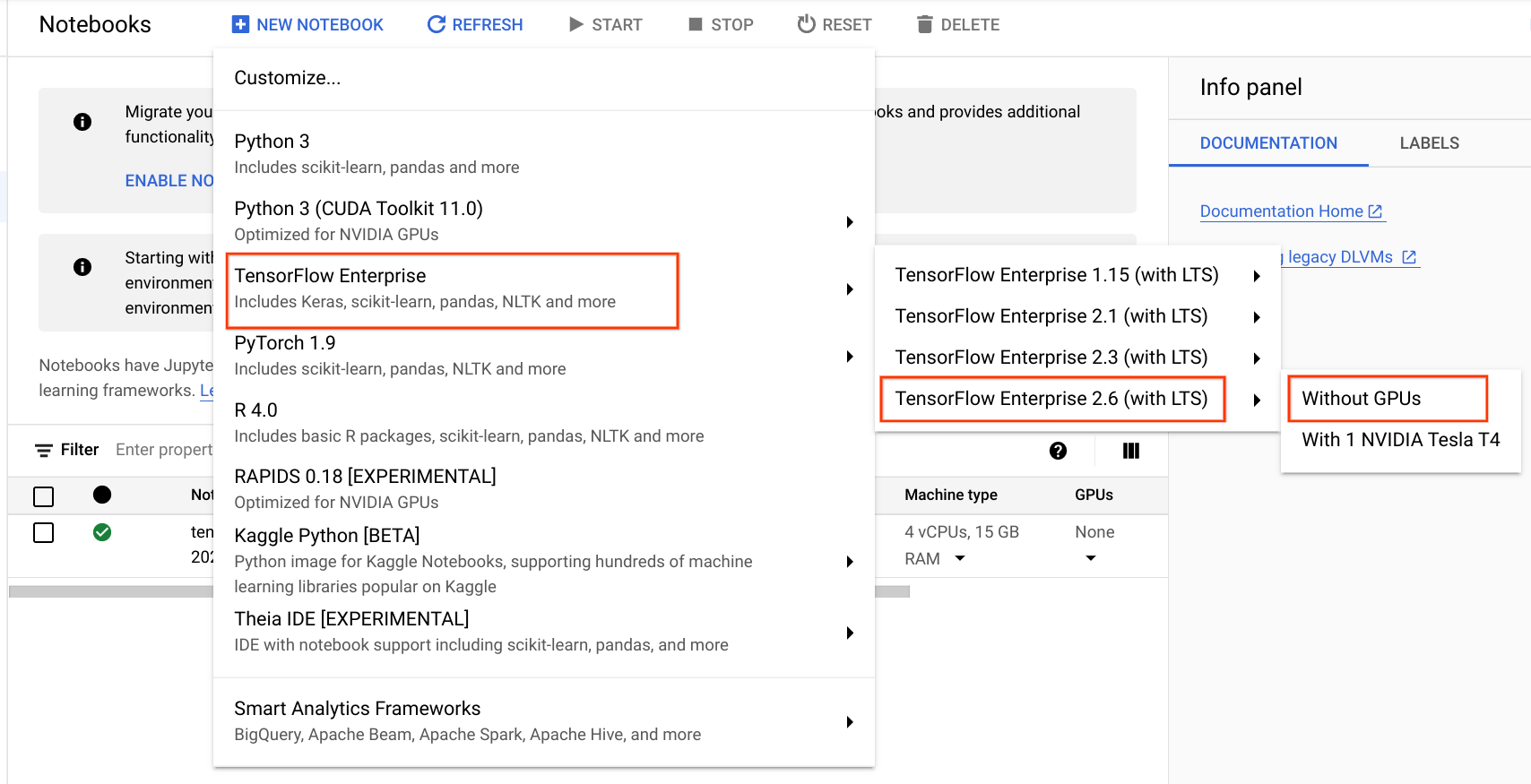Click the Notebooks page title
Screen dimensions: 1531x784
click(95, 24)
